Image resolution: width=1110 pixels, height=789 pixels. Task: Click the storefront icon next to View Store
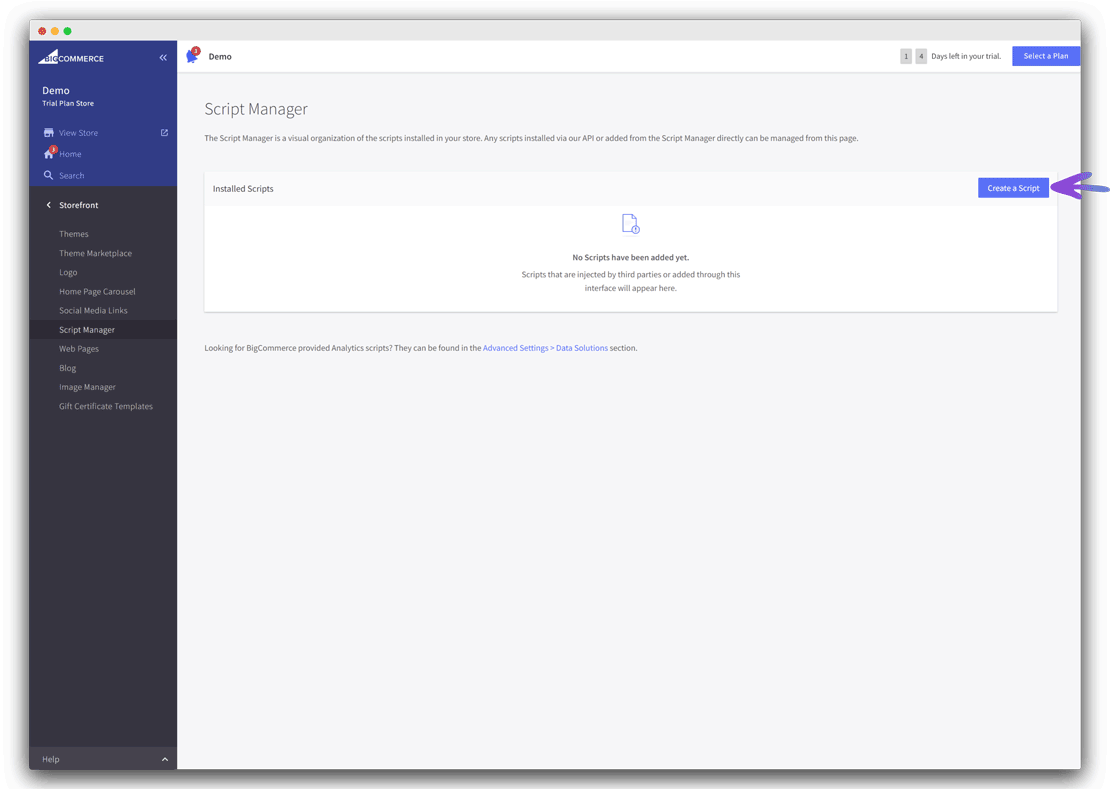click(x=47, y=132)
